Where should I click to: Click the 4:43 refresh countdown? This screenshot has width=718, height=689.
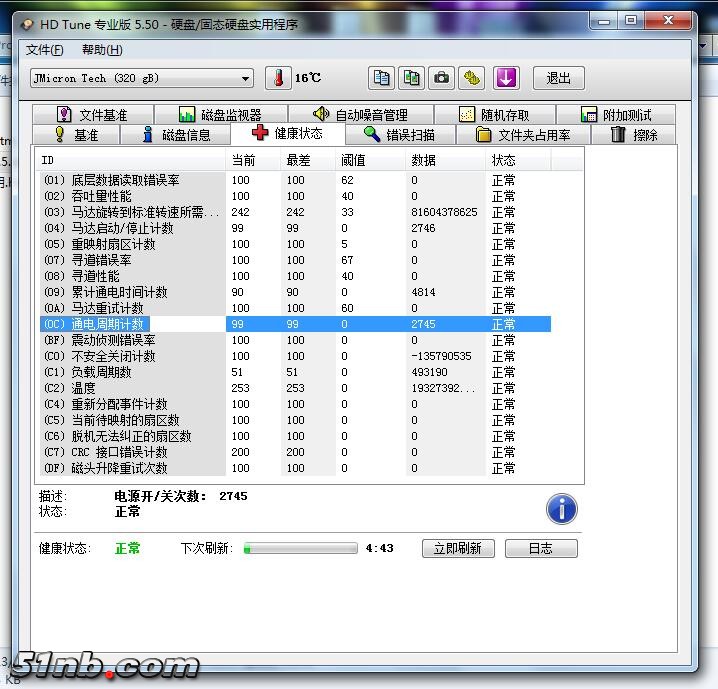point(380,548)
